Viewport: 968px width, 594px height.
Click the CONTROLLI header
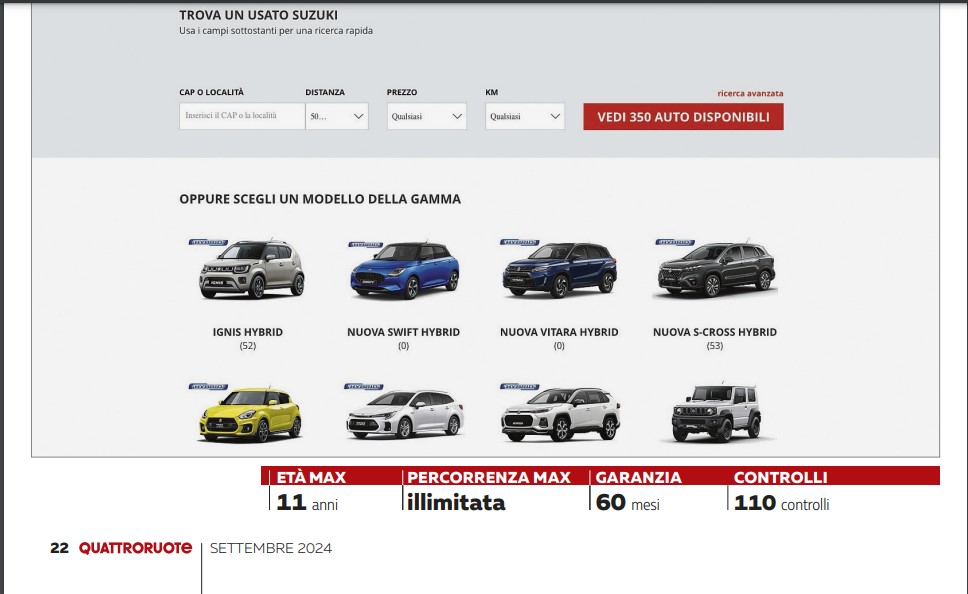pos(780,477)
